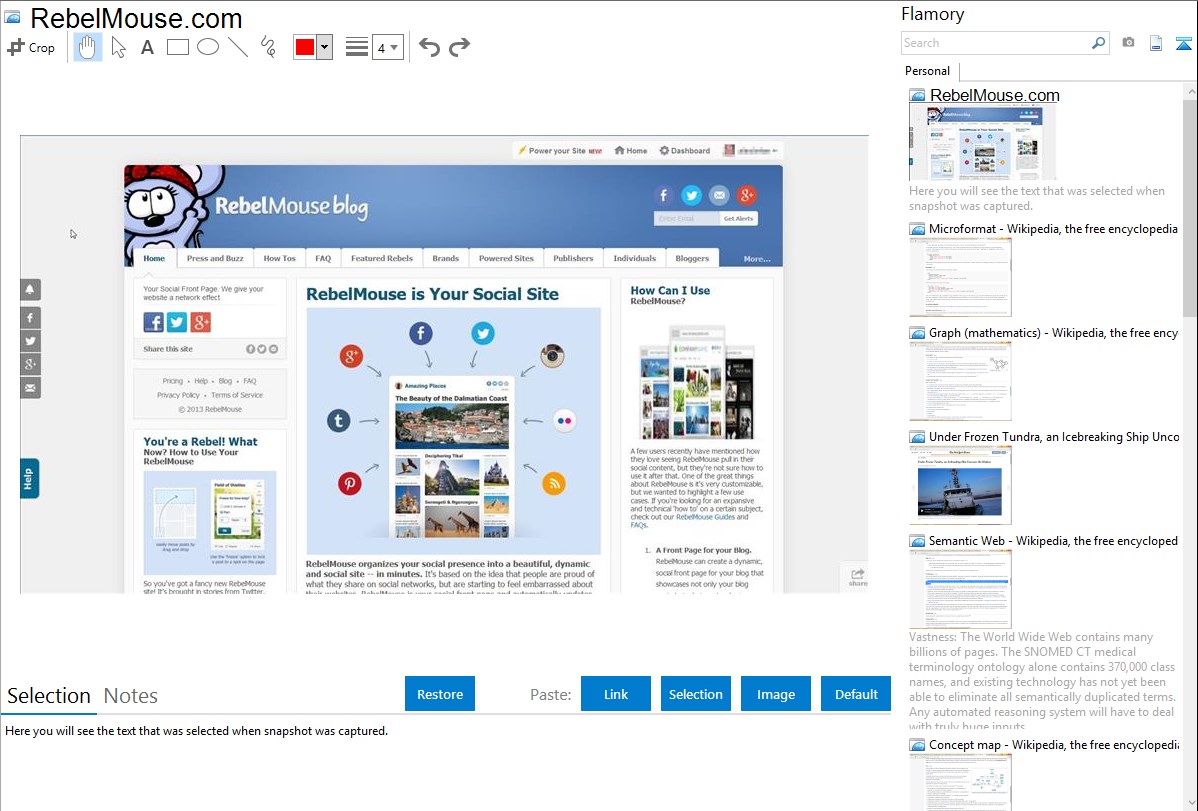Image resolution: width=1198 pixels, height=811 pixels.
Task: Click the left sidebar Twitter share icon
Action: 30,341
